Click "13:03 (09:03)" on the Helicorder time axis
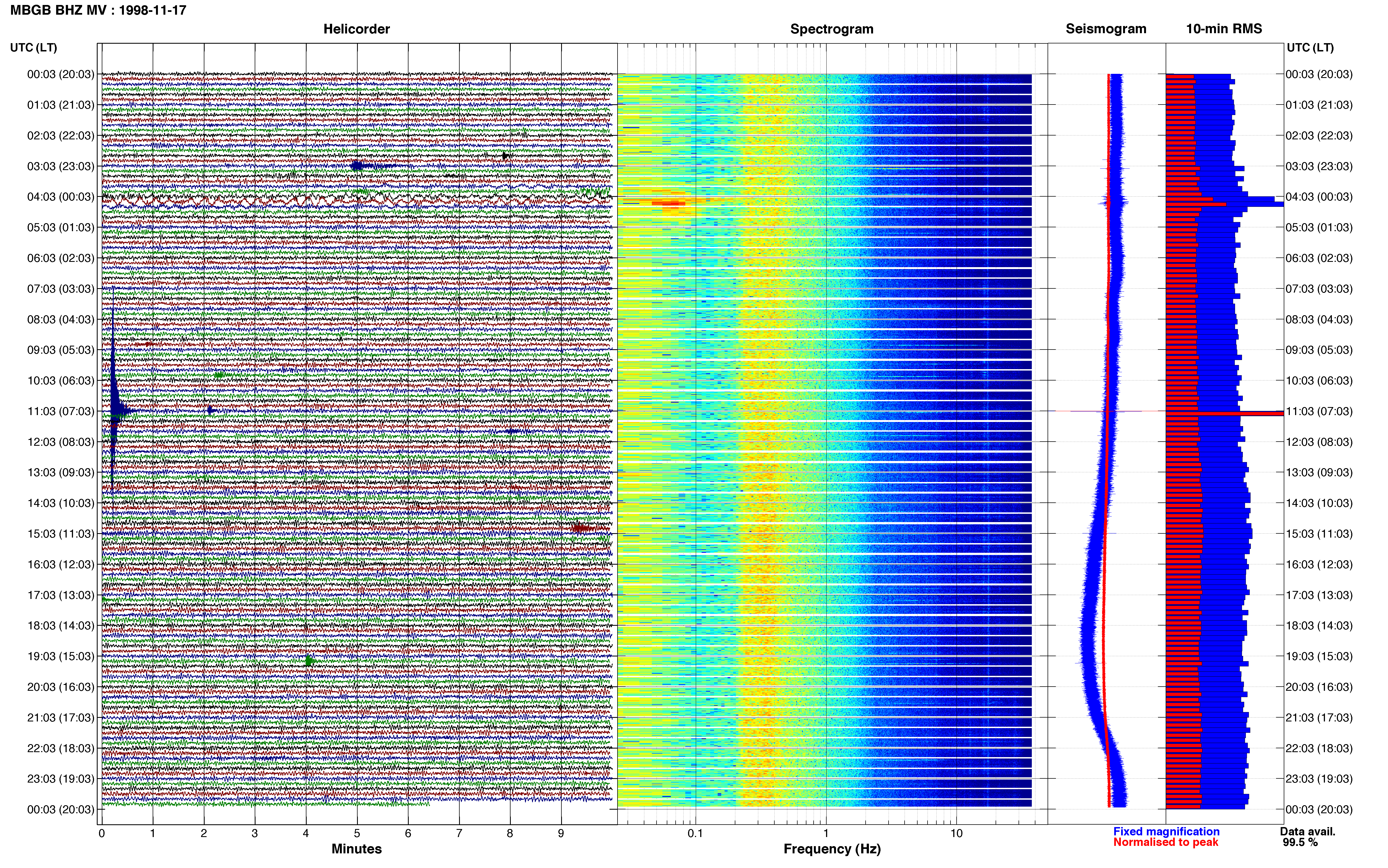Viewport: 1388px width, 868px height. point(61,473)
